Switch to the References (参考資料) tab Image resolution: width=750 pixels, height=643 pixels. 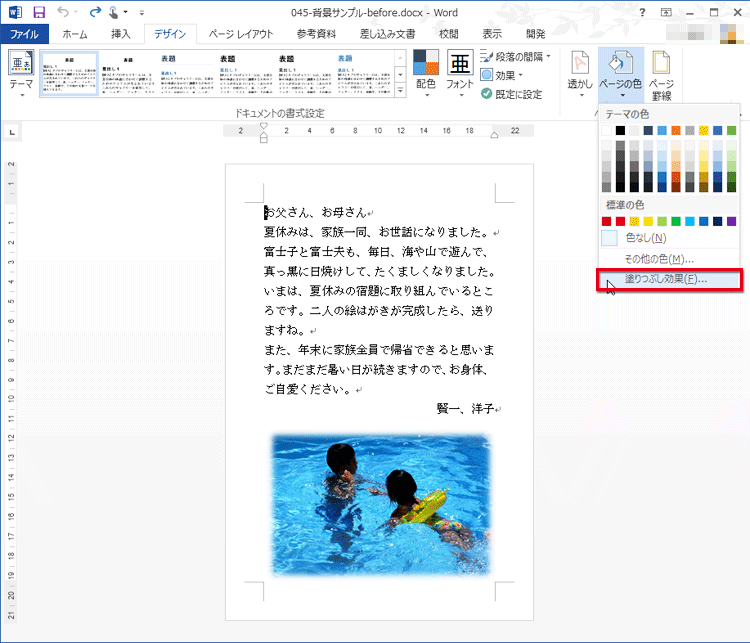(x=316, y=34)
